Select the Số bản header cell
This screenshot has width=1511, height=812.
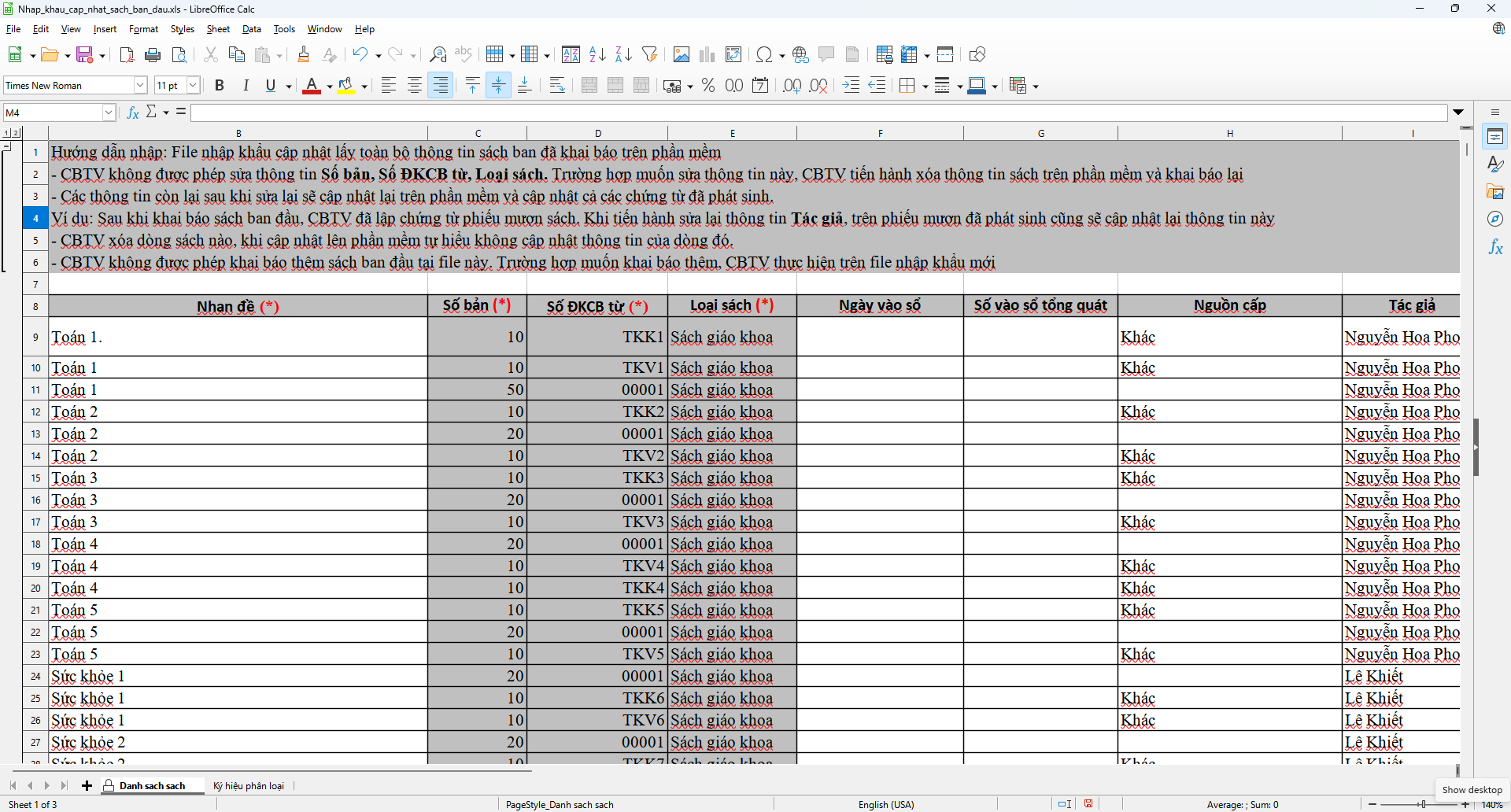[x=478, y=305]
